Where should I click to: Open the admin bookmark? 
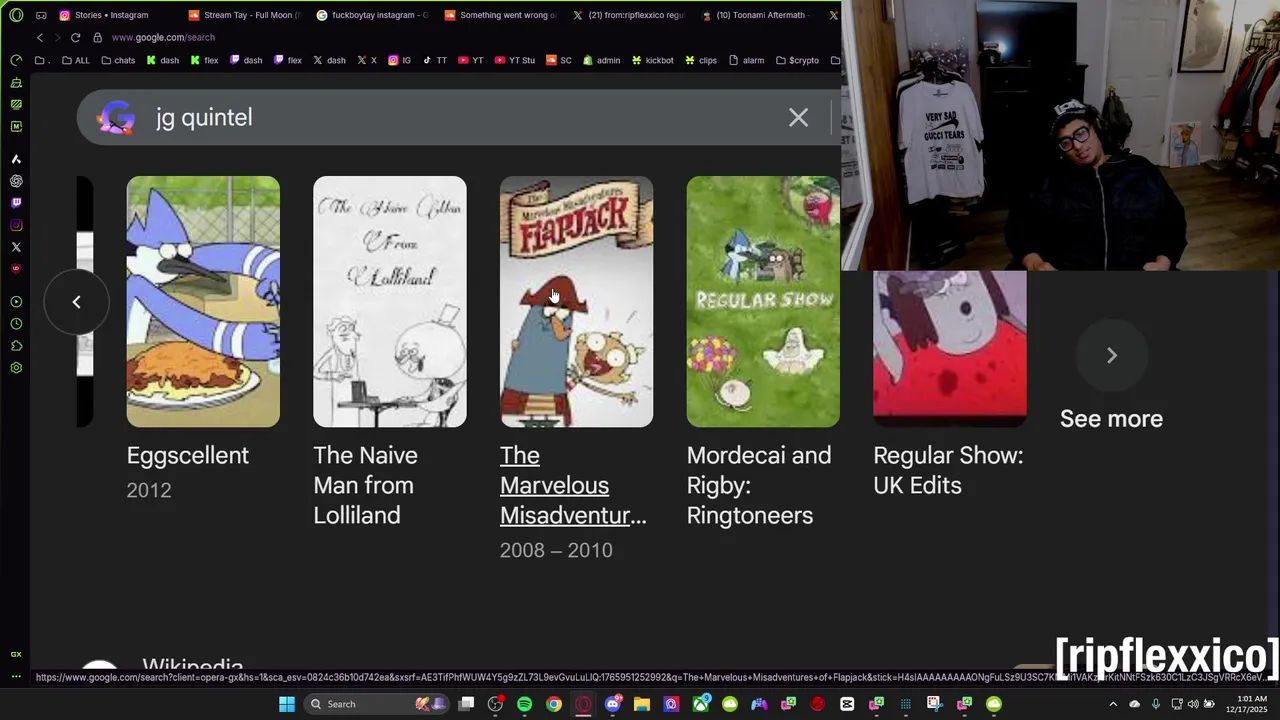tap(601, 60)
